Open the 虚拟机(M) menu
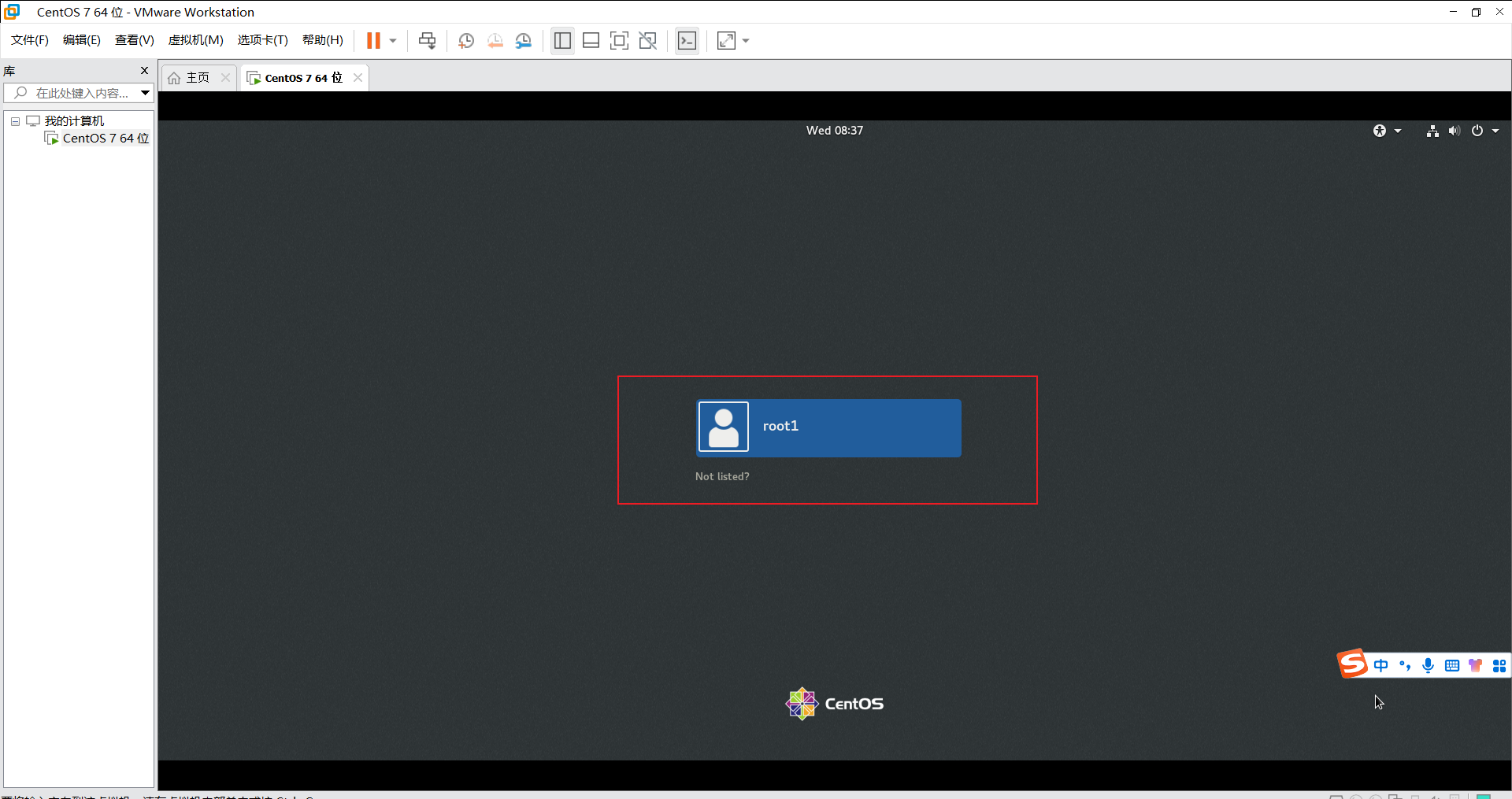 pos(196,40)
